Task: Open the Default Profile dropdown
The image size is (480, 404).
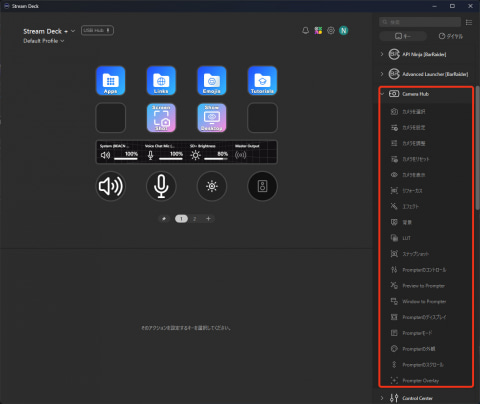Action: (44, 41)
